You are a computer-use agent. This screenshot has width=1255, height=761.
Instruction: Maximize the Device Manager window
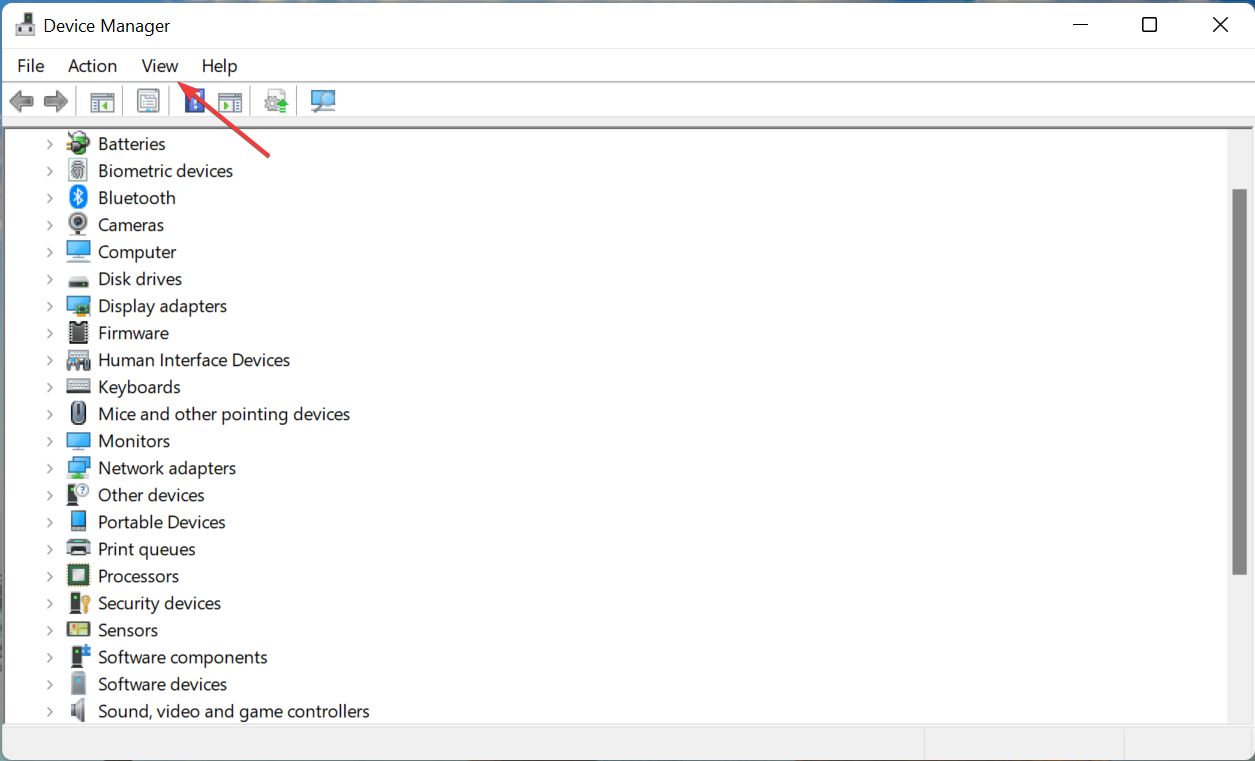click(1150, 25)
